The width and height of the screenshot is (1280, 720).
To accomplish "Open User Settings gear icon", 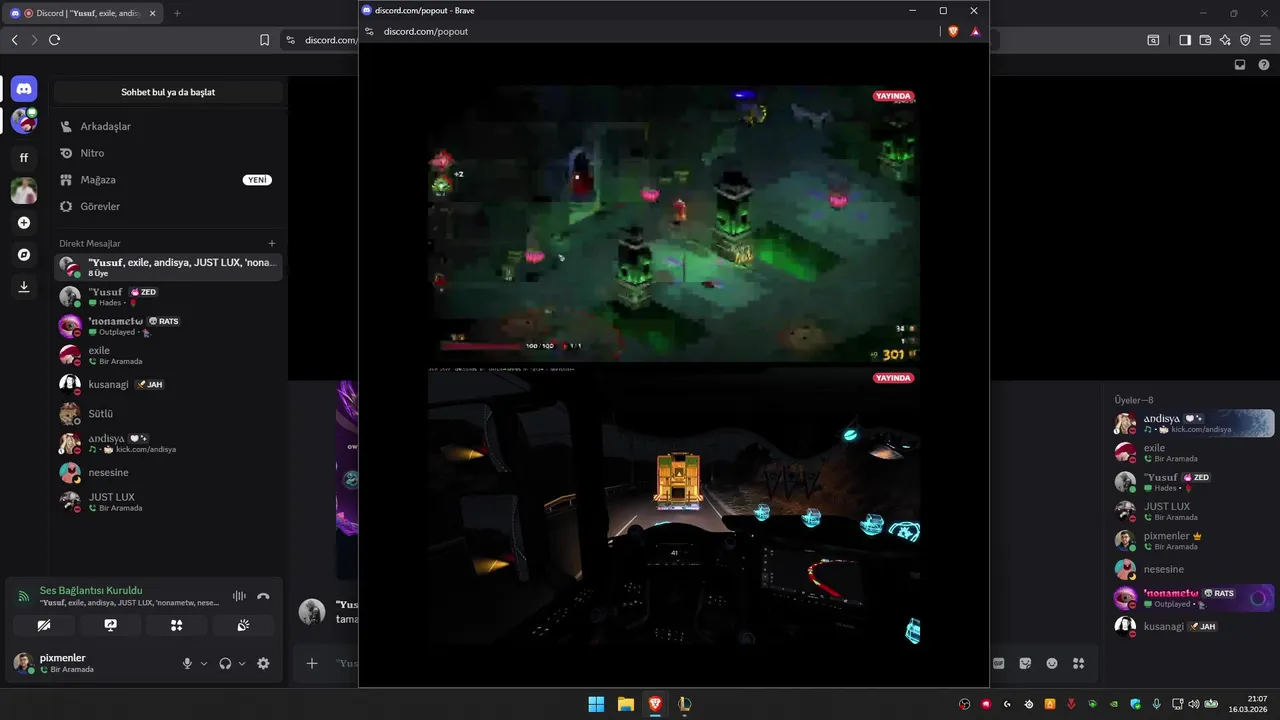I will (x=263, y=663).
